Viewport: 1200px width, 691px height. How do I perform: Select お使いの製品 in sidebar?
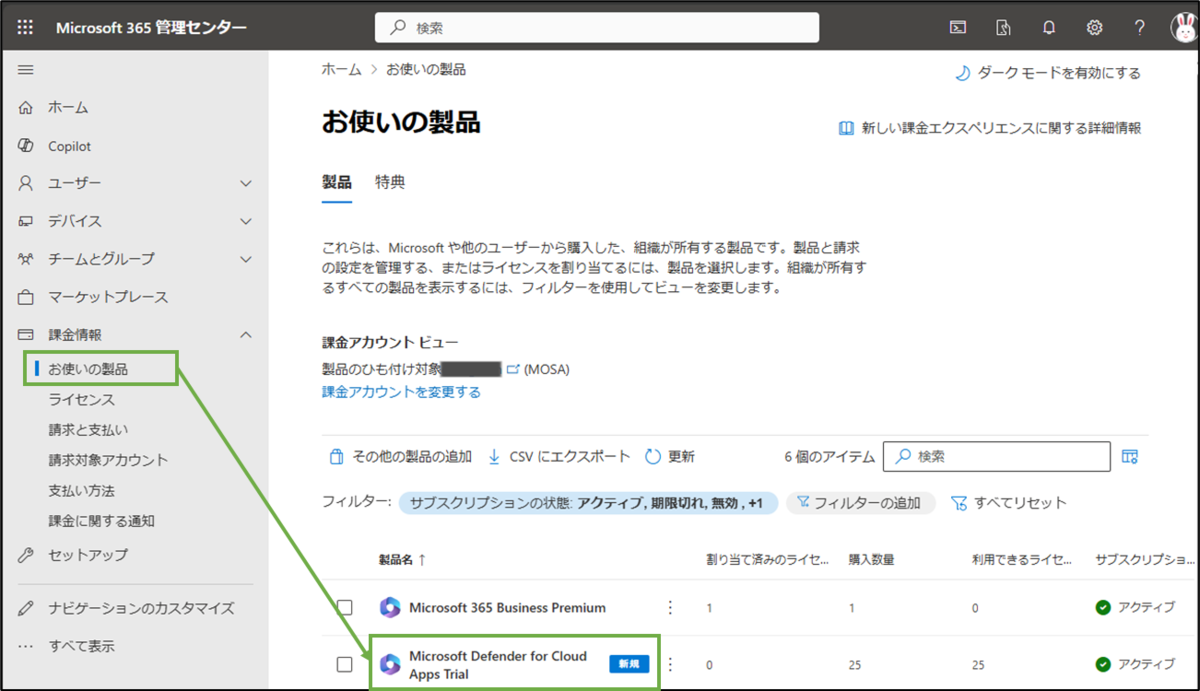tap(88, 369)
